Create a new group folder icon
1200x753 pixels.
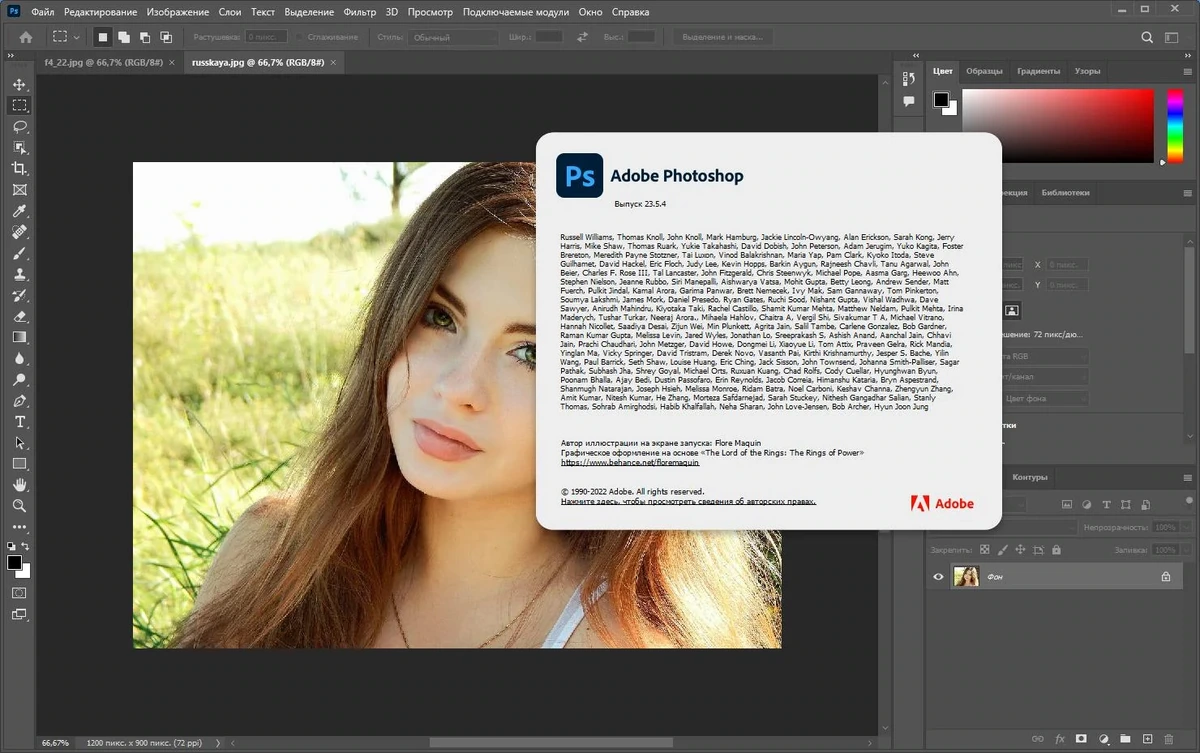tap(1125, 740)
